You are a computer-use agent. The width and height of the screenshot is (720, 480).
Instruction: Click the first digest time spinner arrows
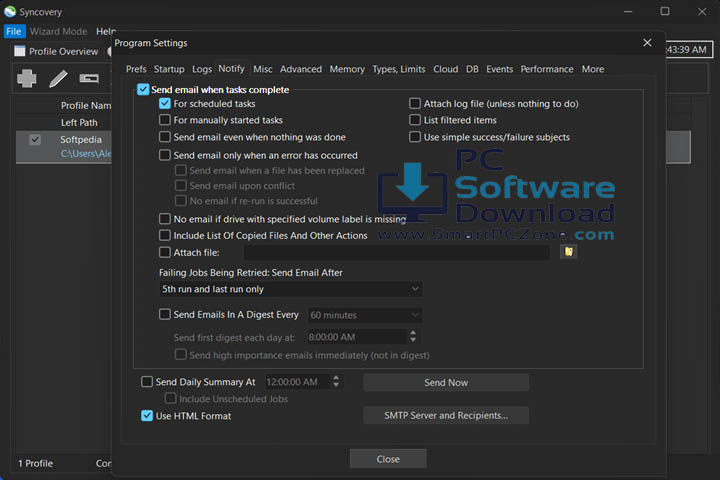(x=413, y=337)
